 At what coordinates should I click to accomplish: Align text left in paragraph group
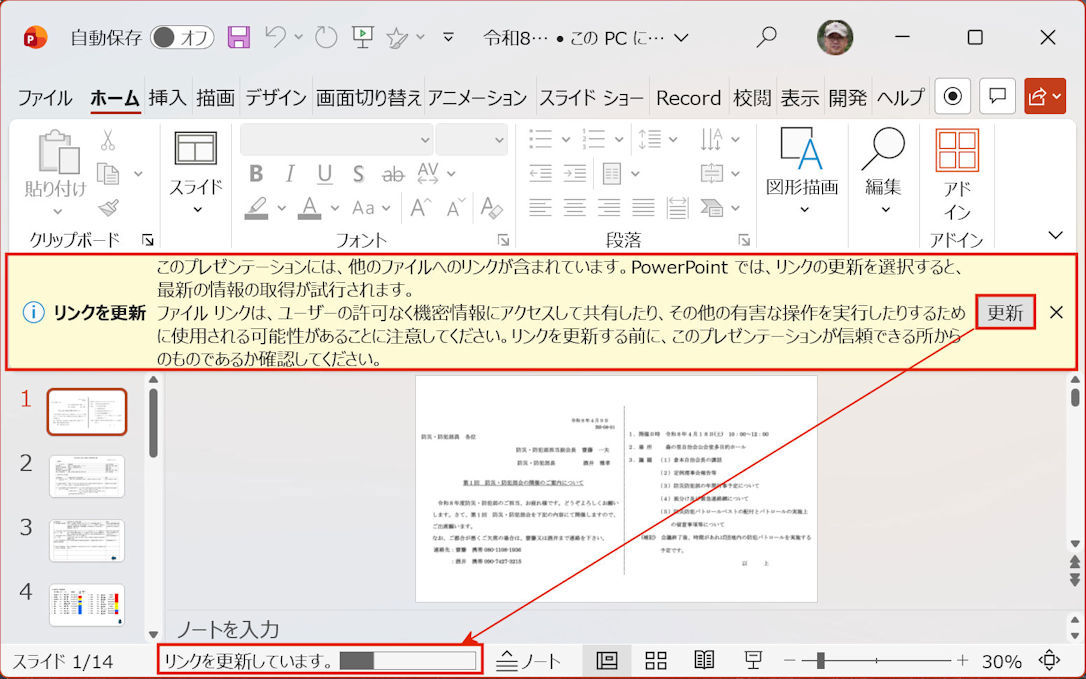(540, 207)
